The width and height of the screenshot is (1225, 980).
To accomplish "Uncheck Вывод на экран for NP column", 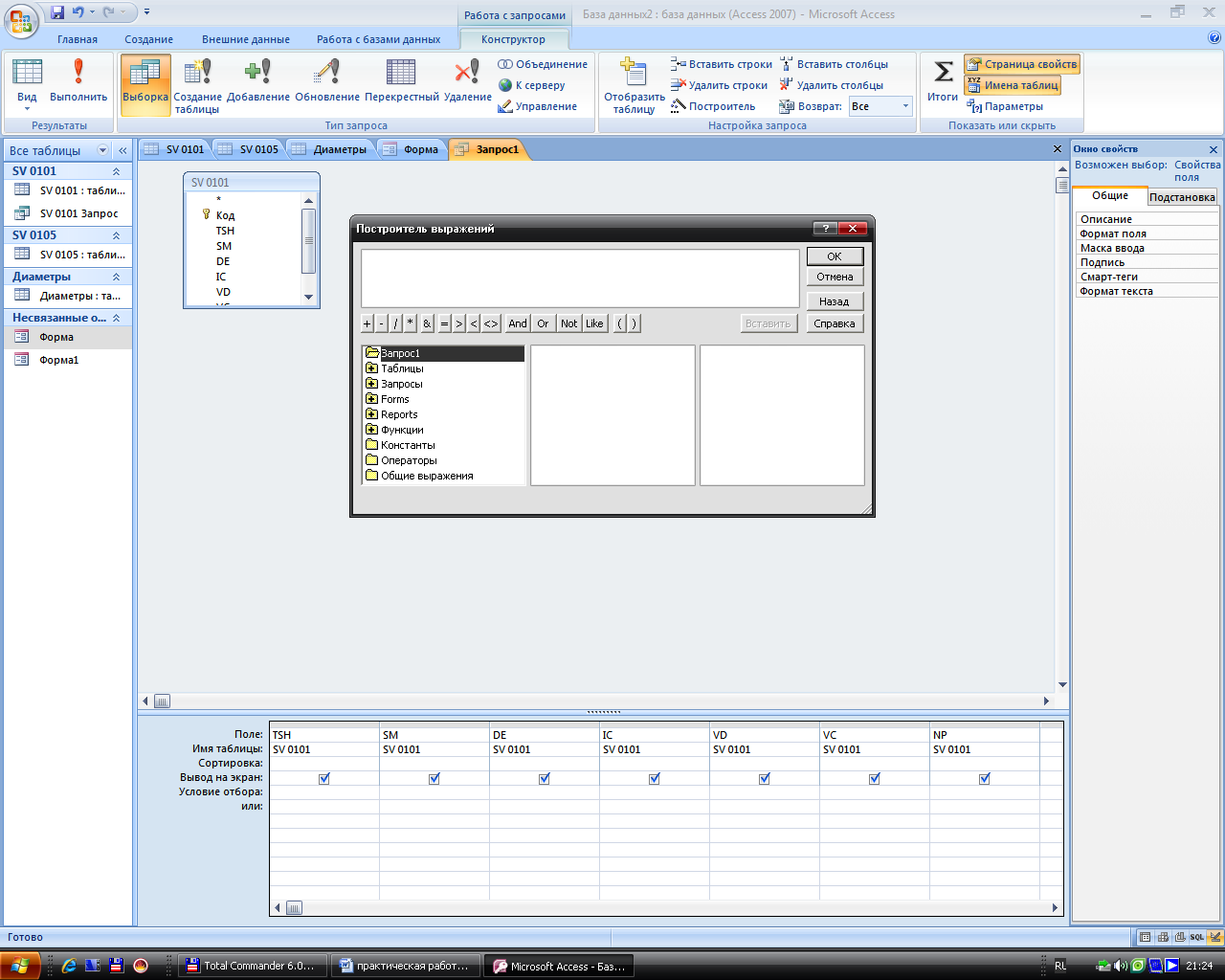I will coord(985,778).
